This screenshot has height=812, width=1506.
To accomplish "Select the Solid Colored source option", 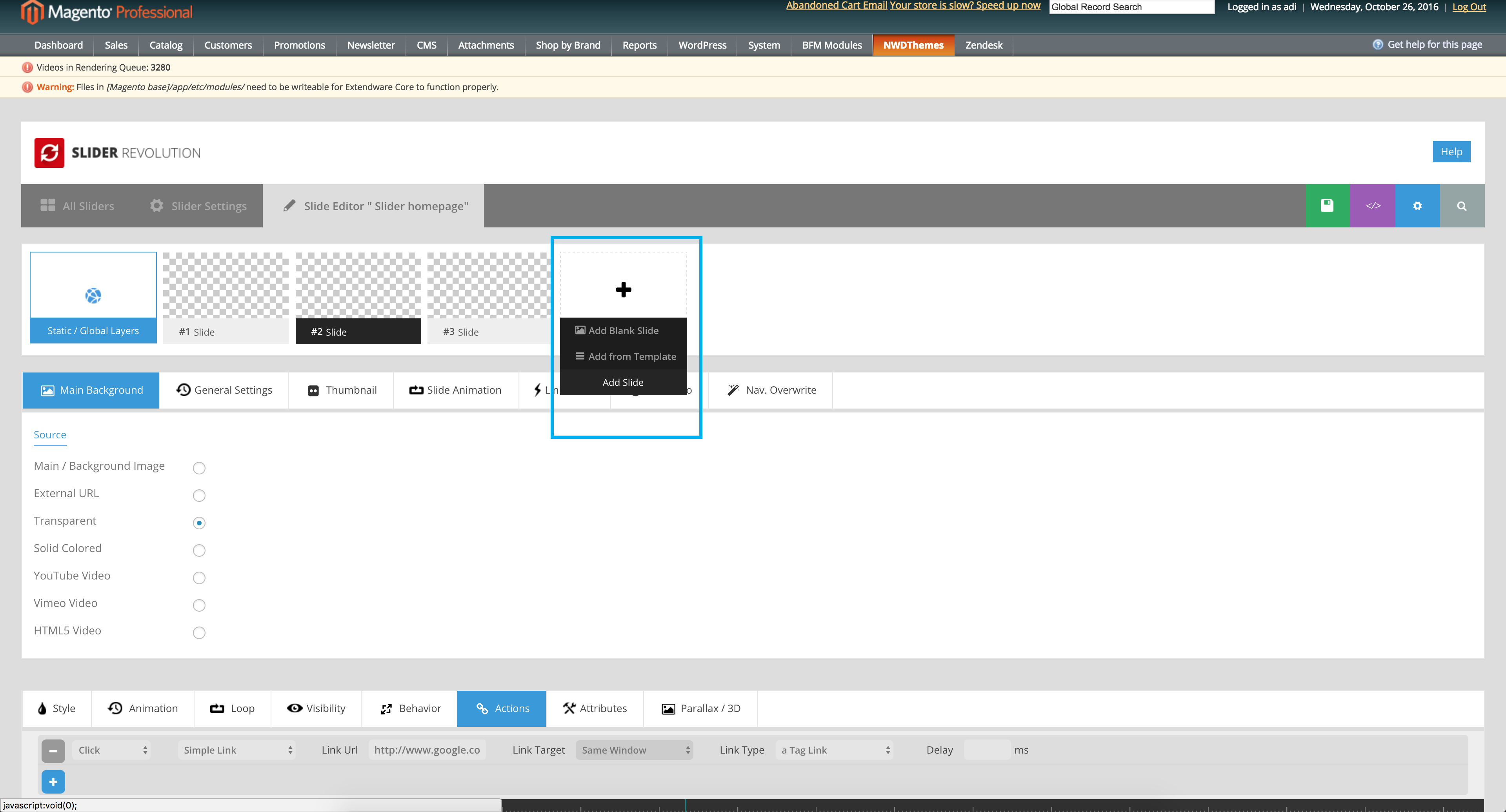I will pyautogui.click(x=199, y=550).
